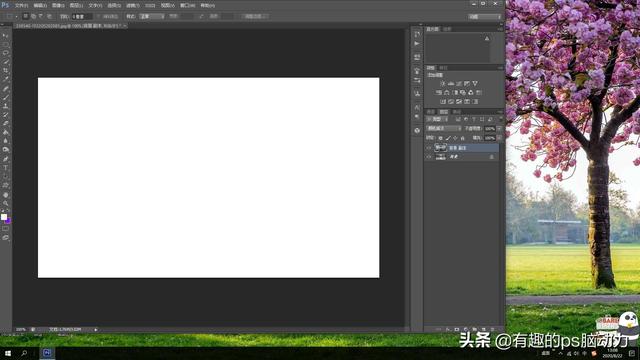Select the Move tool
The image size is (640, 360).
5,36
